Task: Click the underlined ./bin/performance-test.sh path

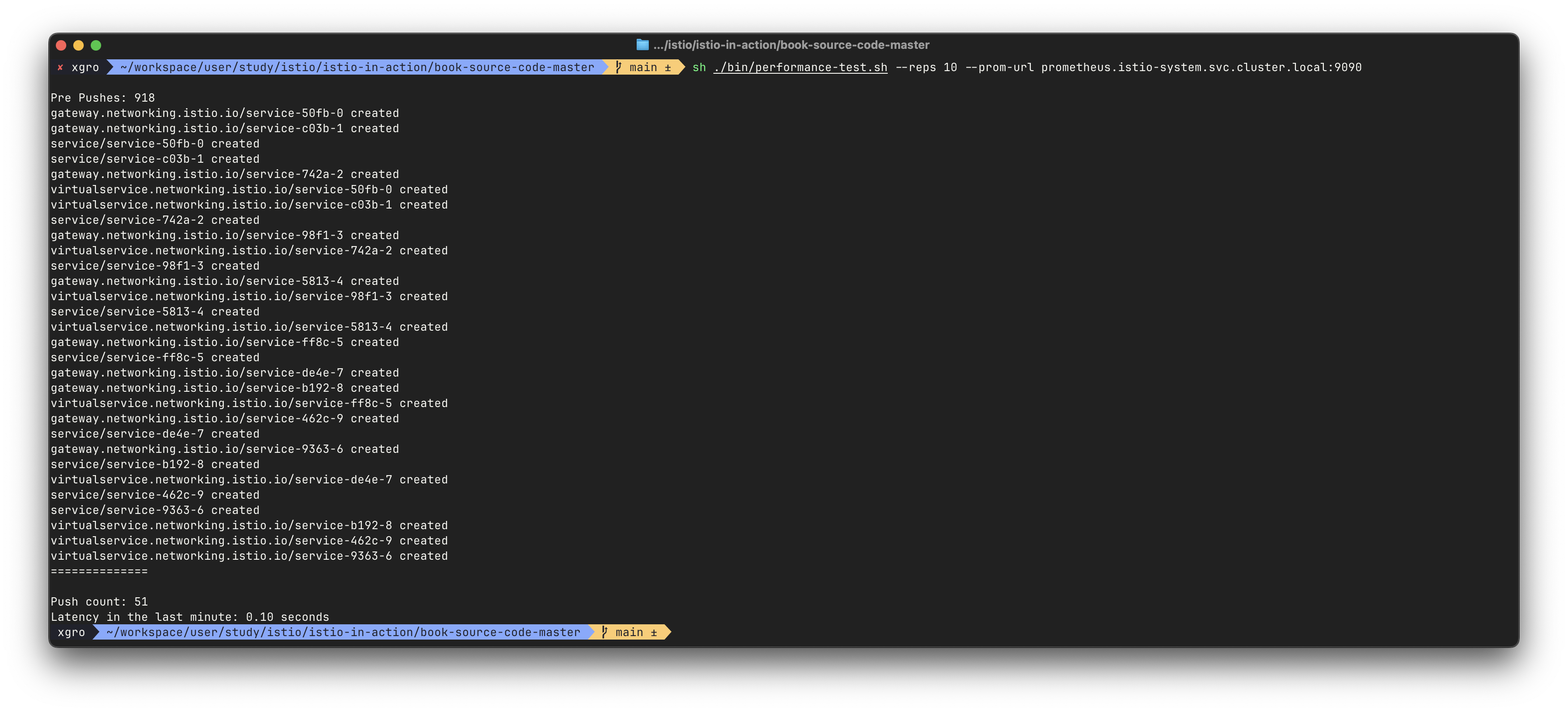Action: coord(801,67)
